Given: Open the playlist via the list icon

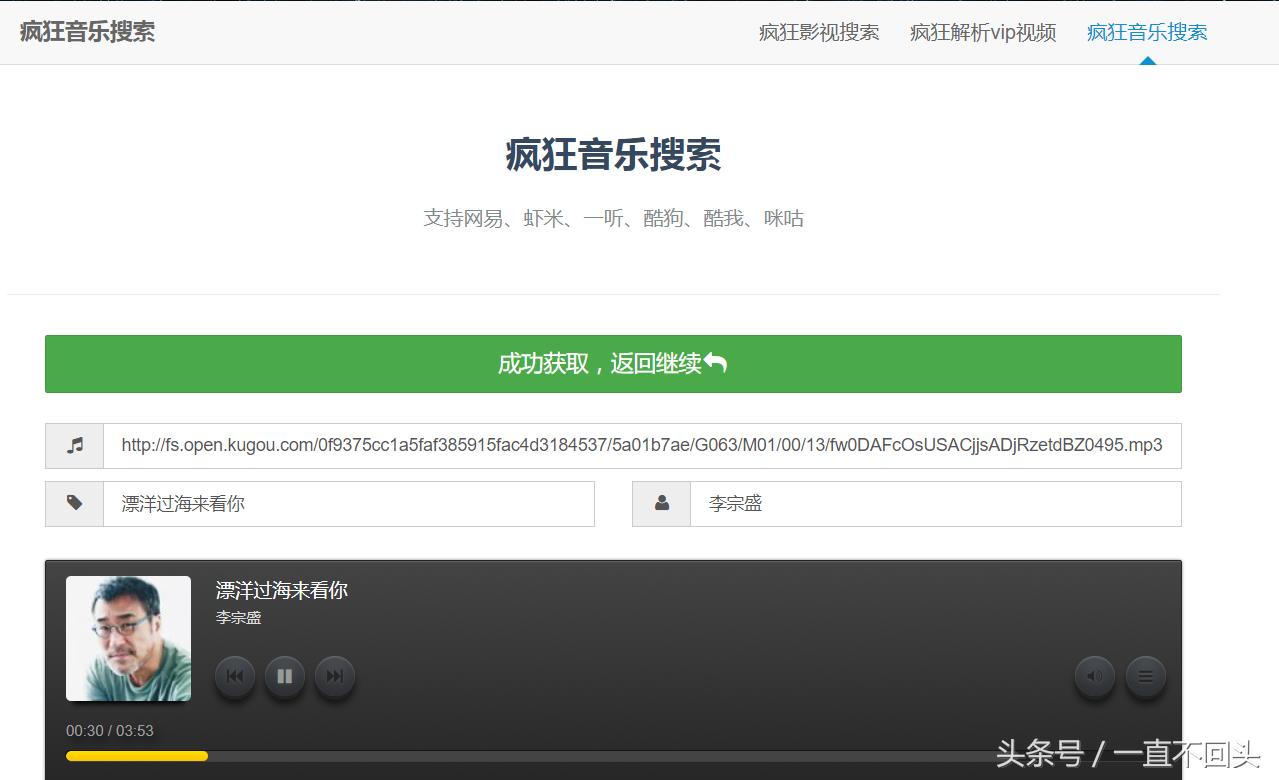Looking at the screenshot, I should [x=1145, y=676].
